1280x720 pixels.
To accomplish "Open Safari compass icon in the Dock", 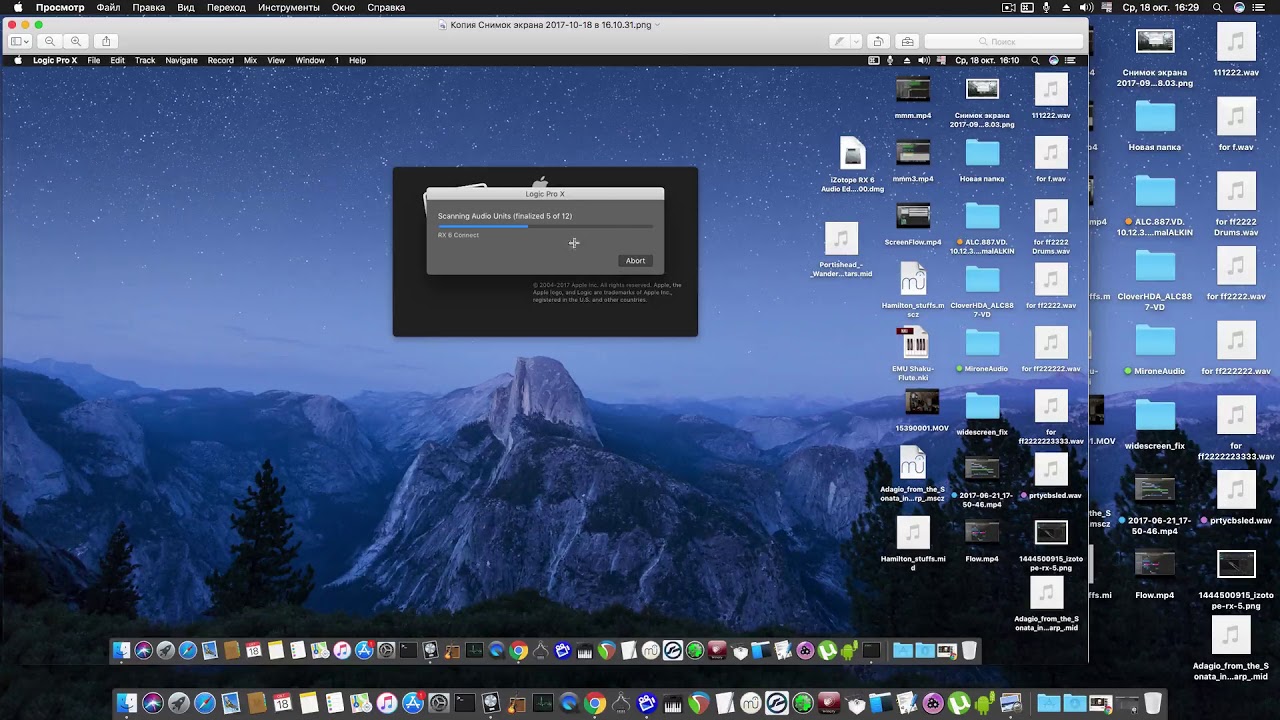I will click(204, 703).
